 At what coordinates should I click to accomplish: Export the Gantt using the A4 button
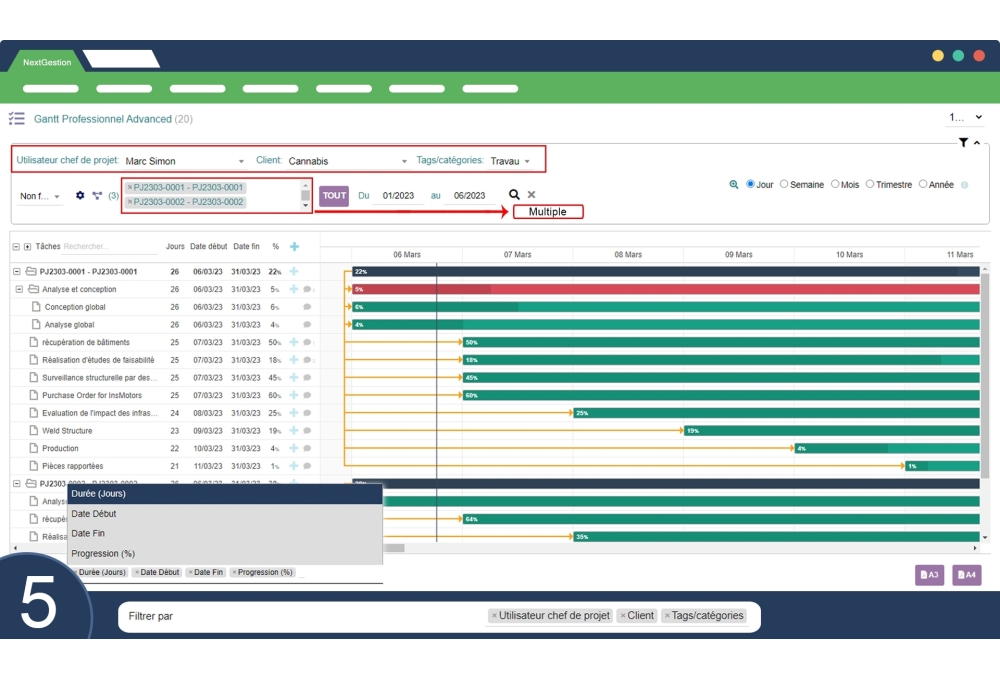(966, 575)
